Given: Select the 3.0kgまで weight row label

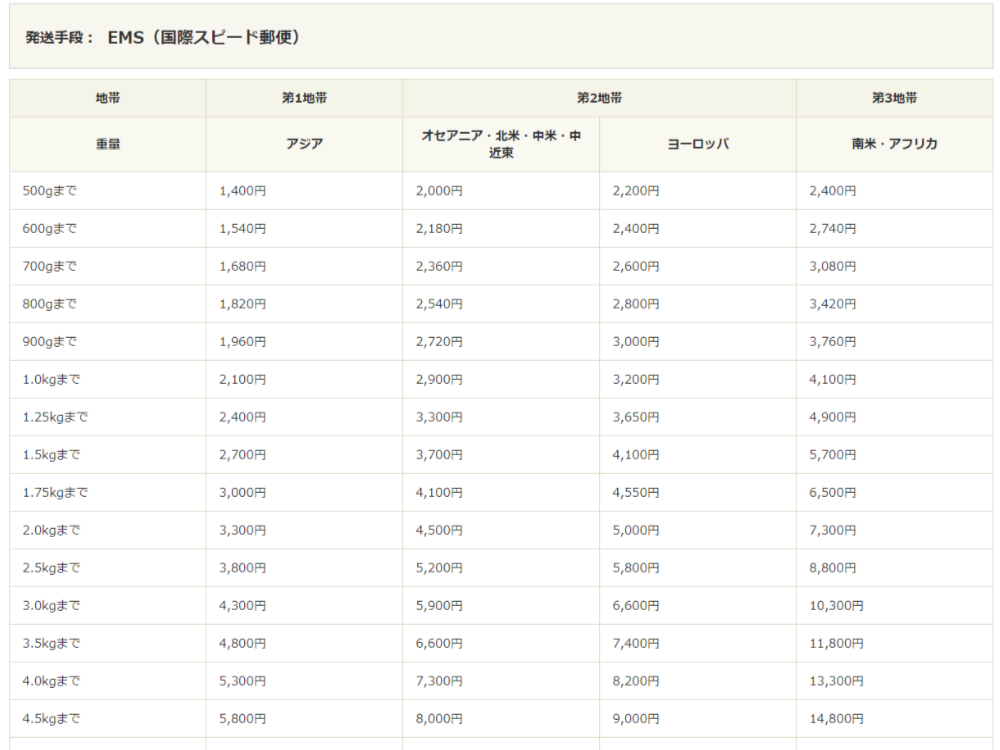Looking at the screenshot, I should coord(52,605).
